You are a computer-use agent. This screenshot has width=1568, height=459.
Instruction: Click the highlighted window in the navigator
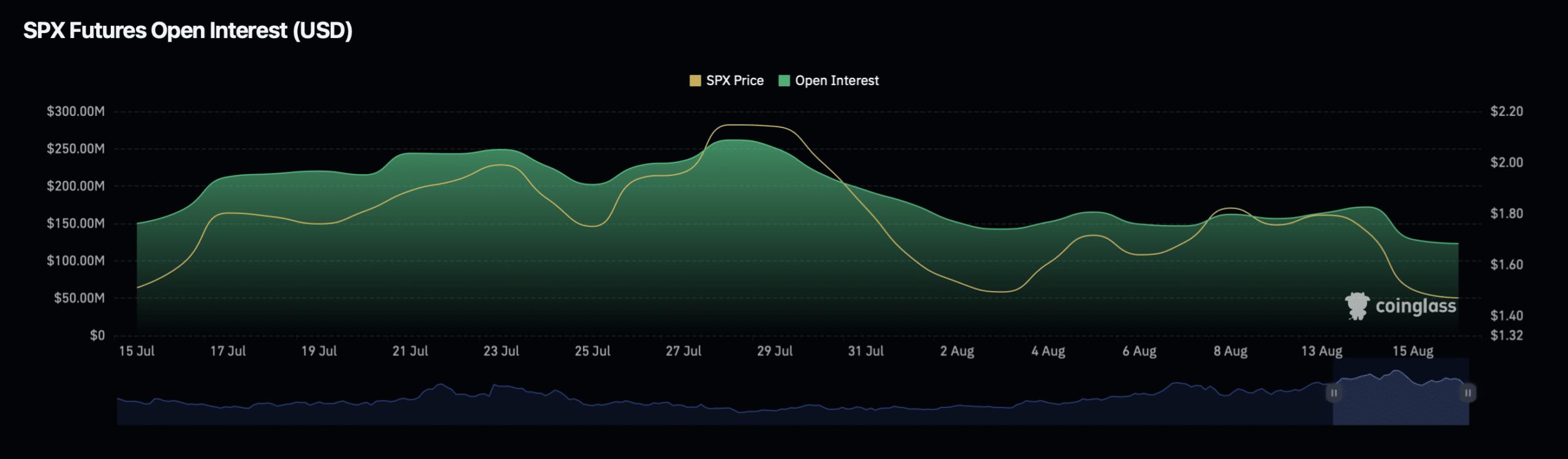(1400, 398)
